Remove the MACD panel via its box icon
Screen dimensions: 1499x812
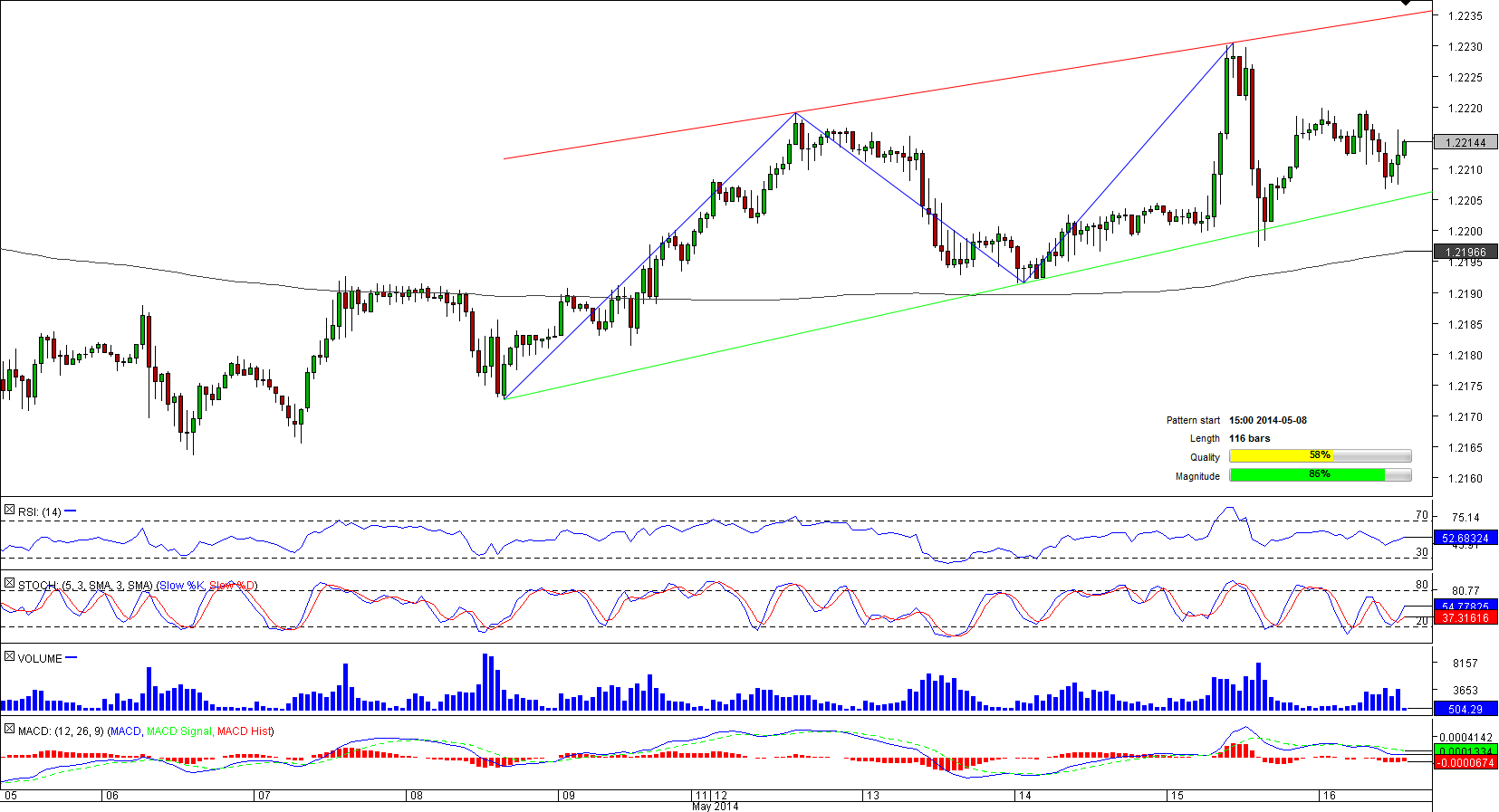click(x=9, y=730)
